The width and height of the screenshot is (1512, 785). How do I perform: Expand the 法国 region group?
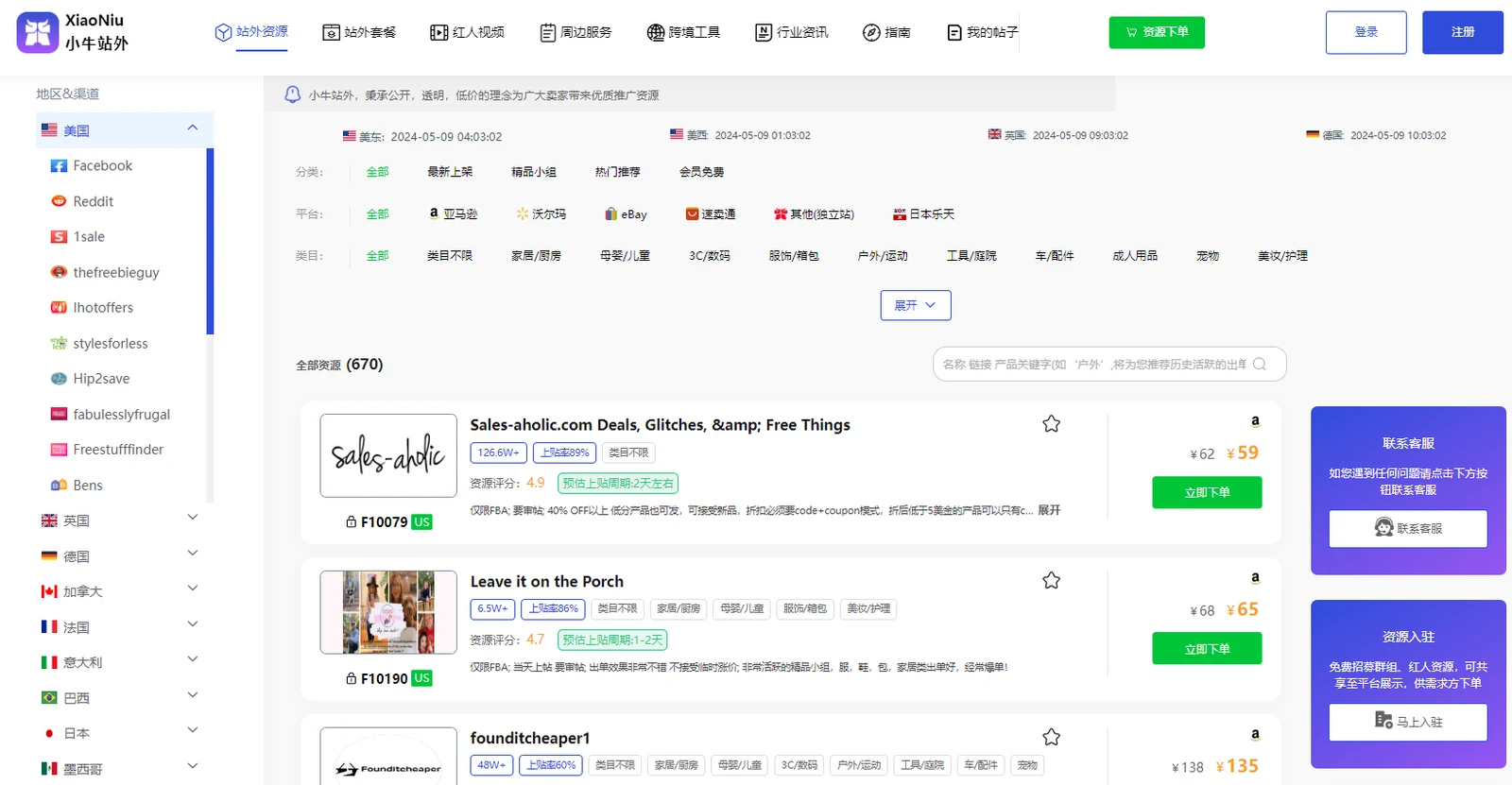(193, 624)
